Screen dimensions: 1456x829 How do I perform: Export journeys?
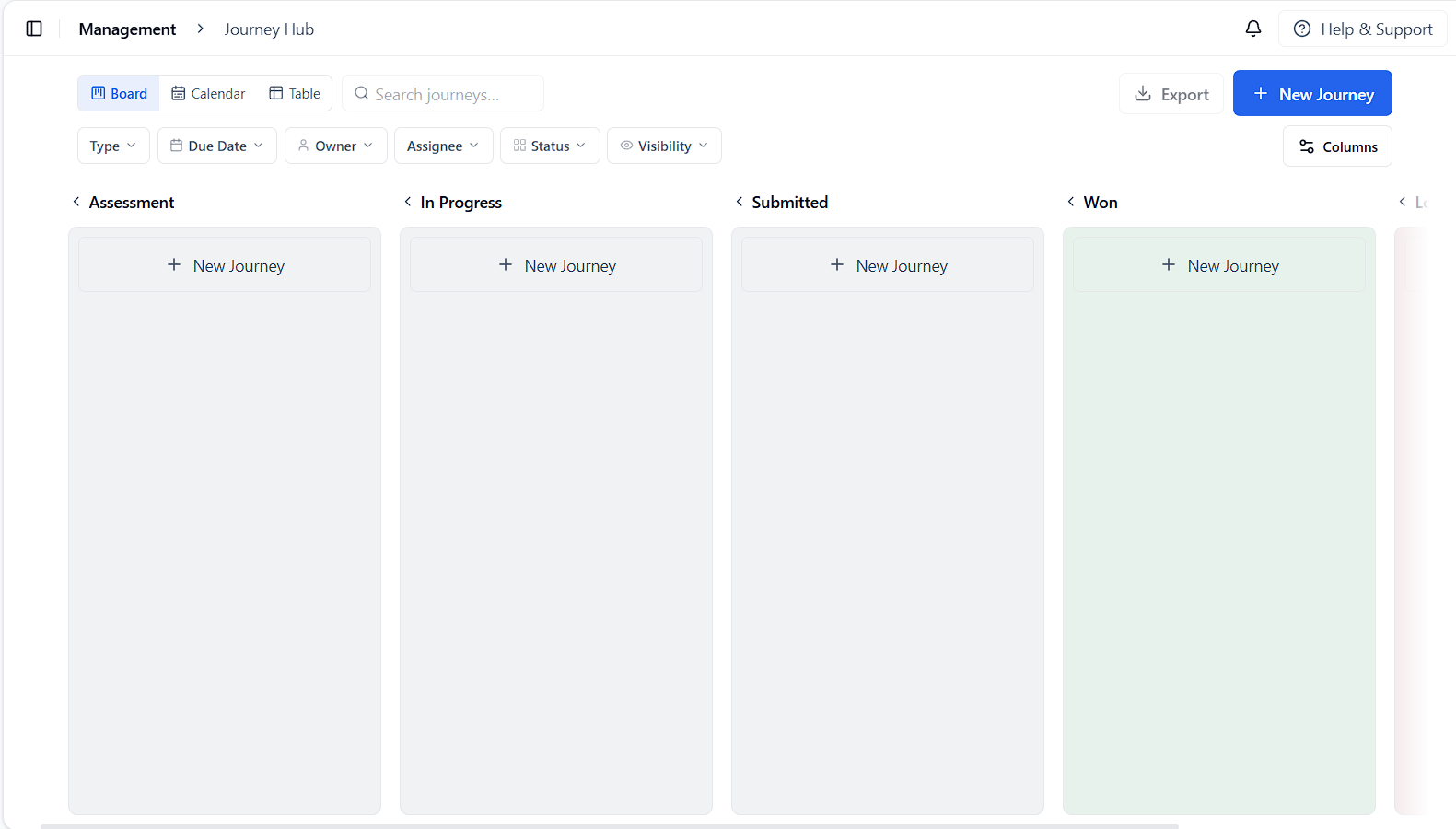(x=1171, y=94)
